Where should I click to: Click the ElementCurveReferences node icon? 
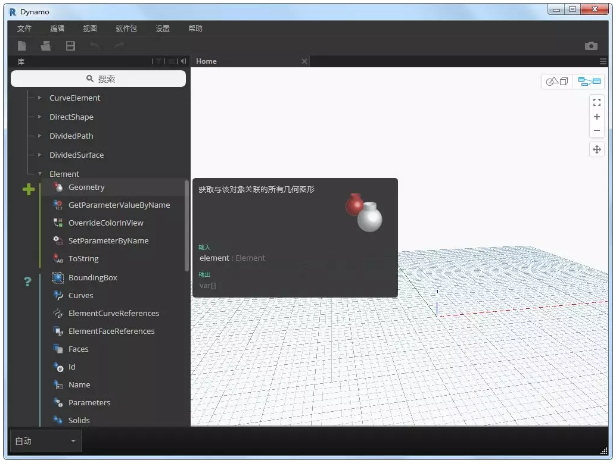58,313
